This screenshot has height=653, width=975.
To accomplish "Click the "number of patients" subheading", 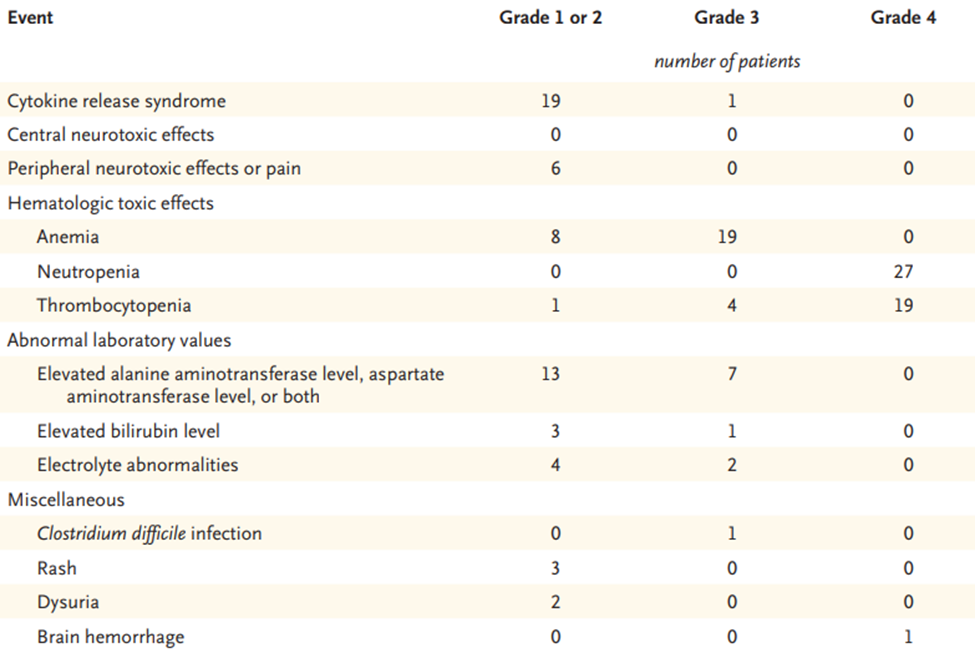I will pyautogui.click(x=727, y=61).
